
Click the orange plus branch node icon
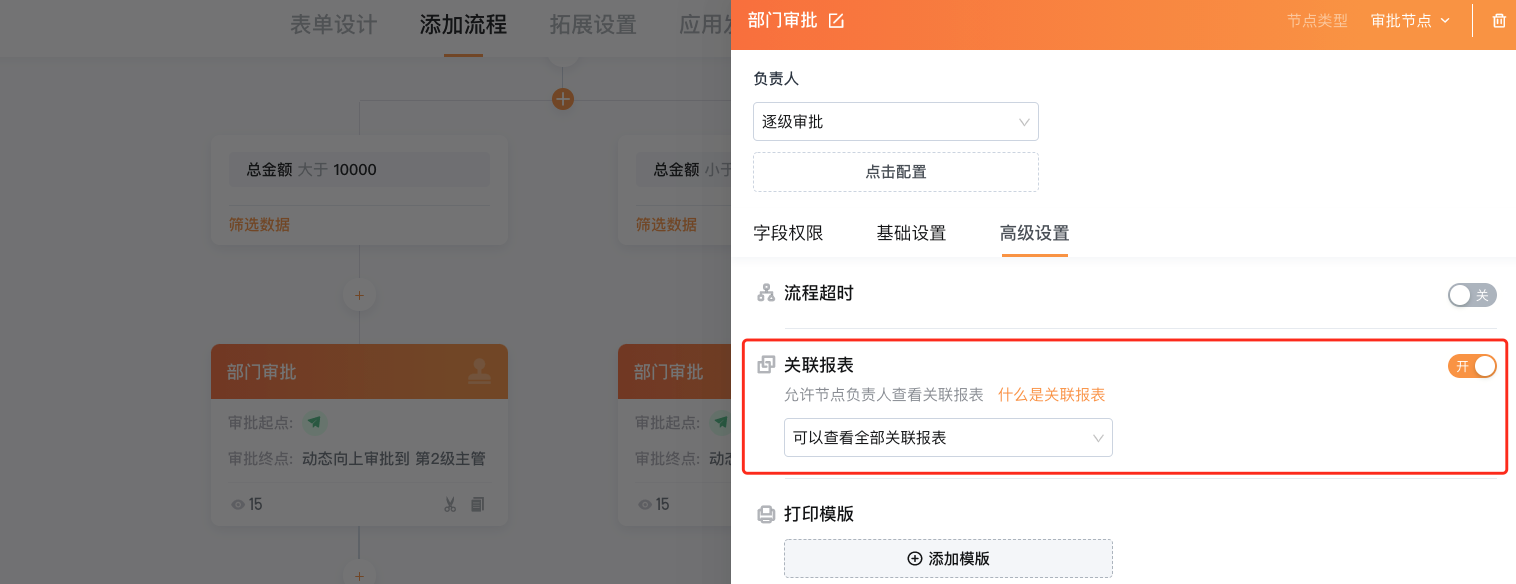tap(563, 99)
